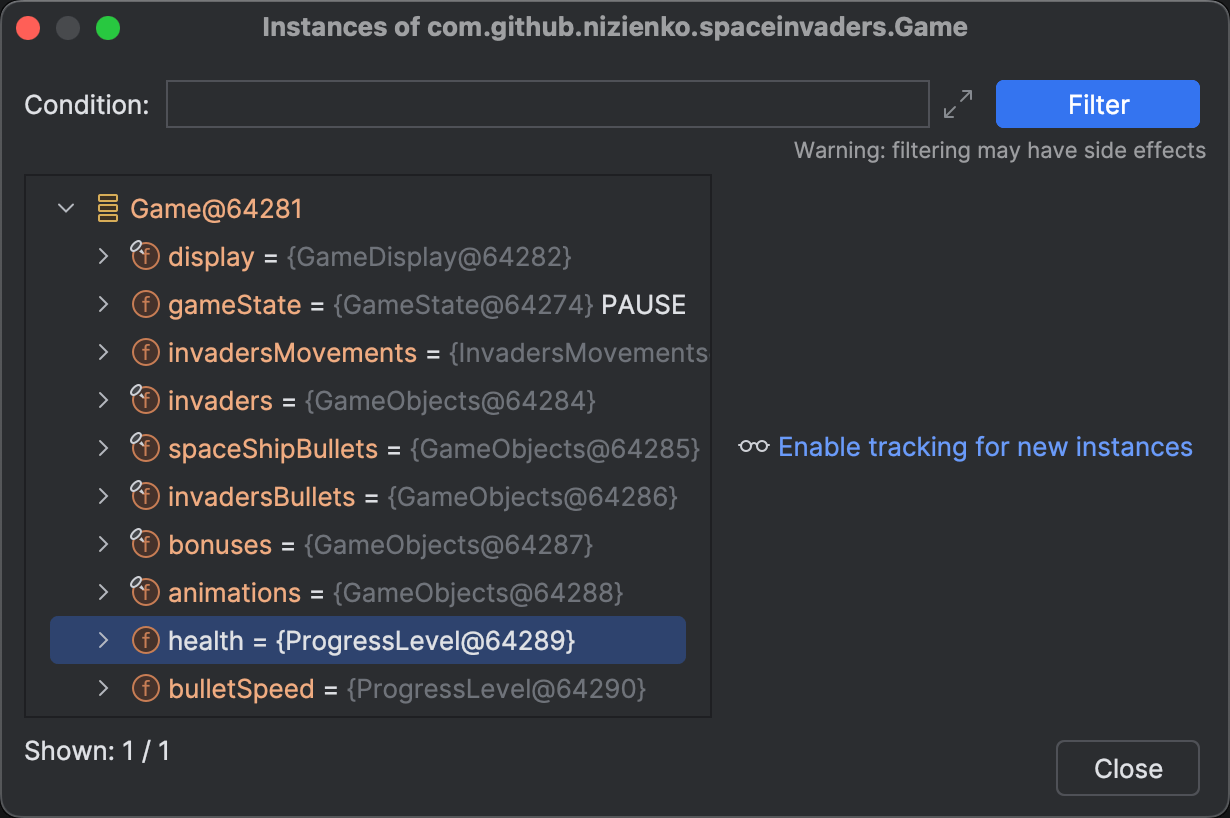Select the display = {GameDisplay@64282} row

(369, 257)
